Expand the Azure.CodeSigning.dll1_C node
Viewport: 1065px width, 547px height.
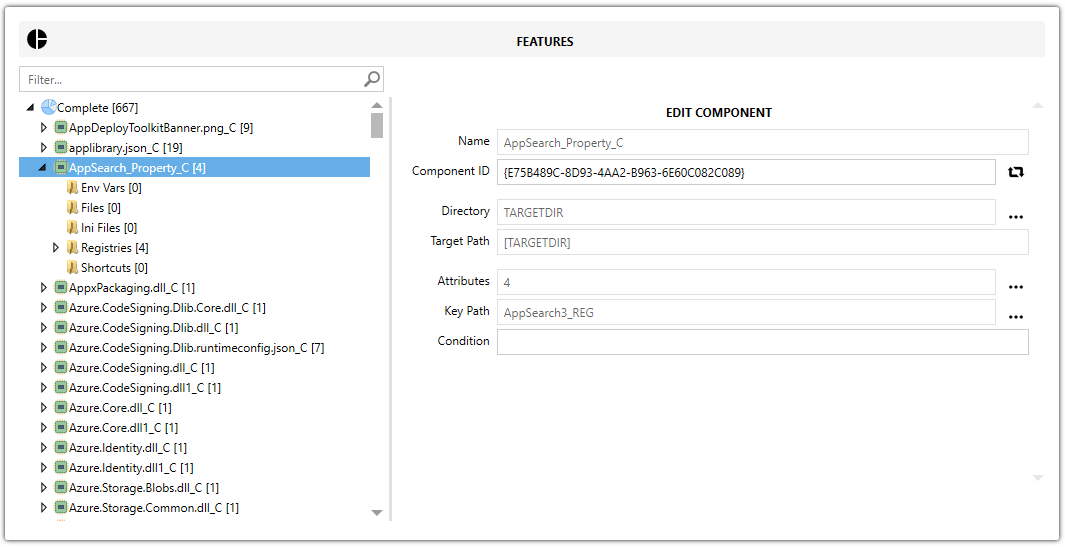click(43, 387)
